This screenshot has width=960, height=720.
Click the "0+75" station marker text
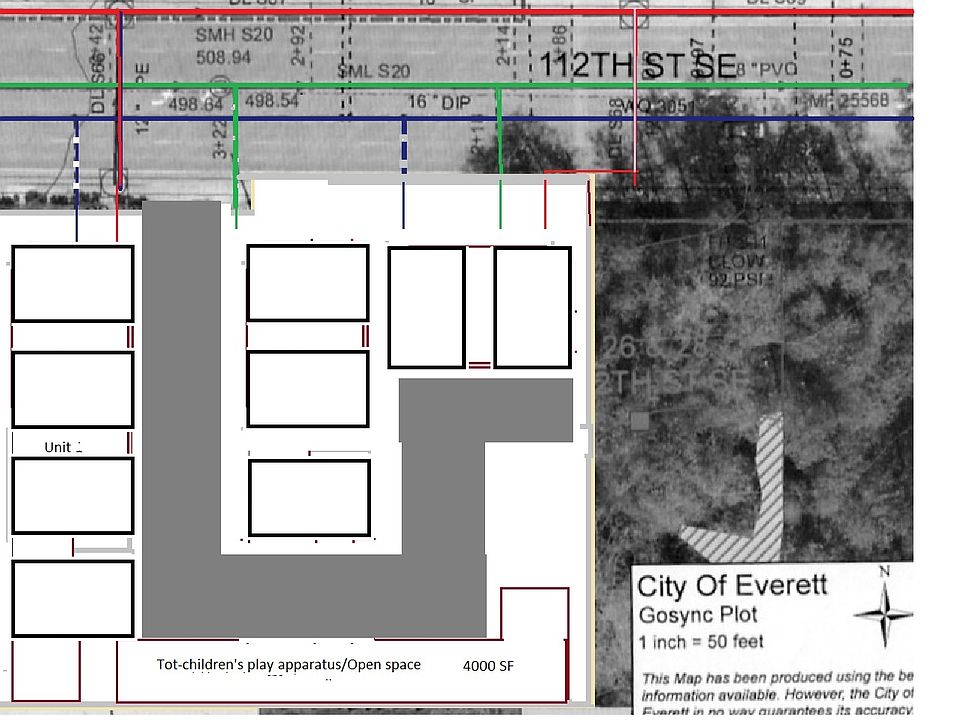(846, 58)
